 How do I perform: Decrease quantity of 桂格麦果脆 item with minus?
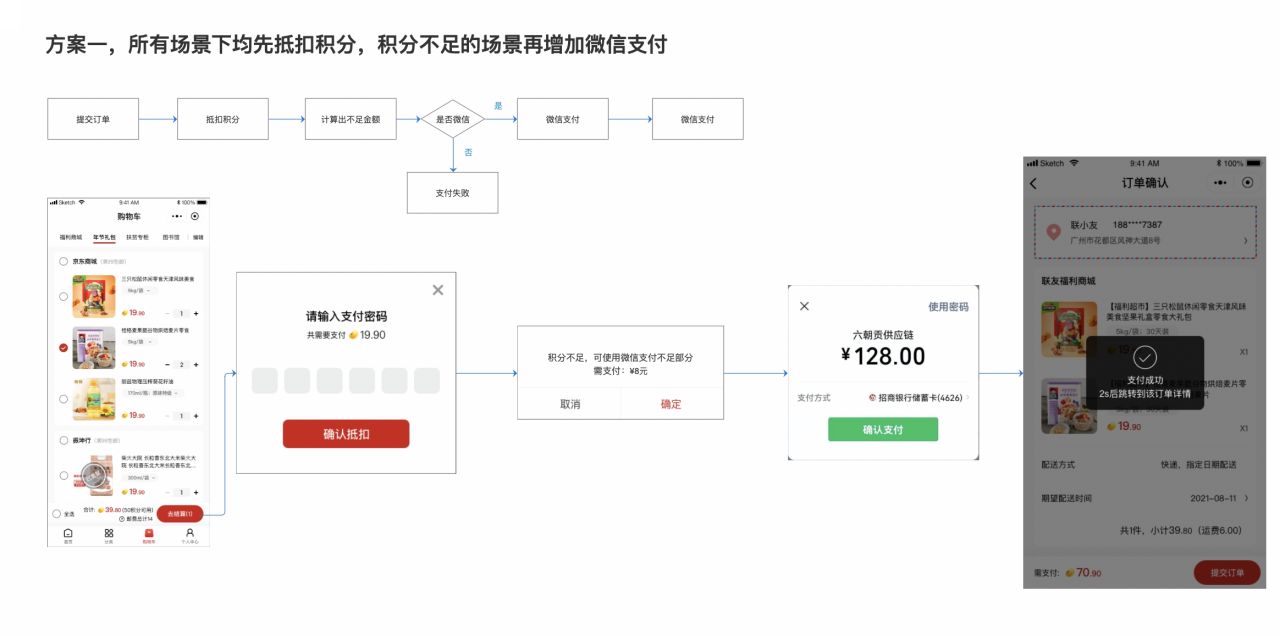tap(167, 364)
